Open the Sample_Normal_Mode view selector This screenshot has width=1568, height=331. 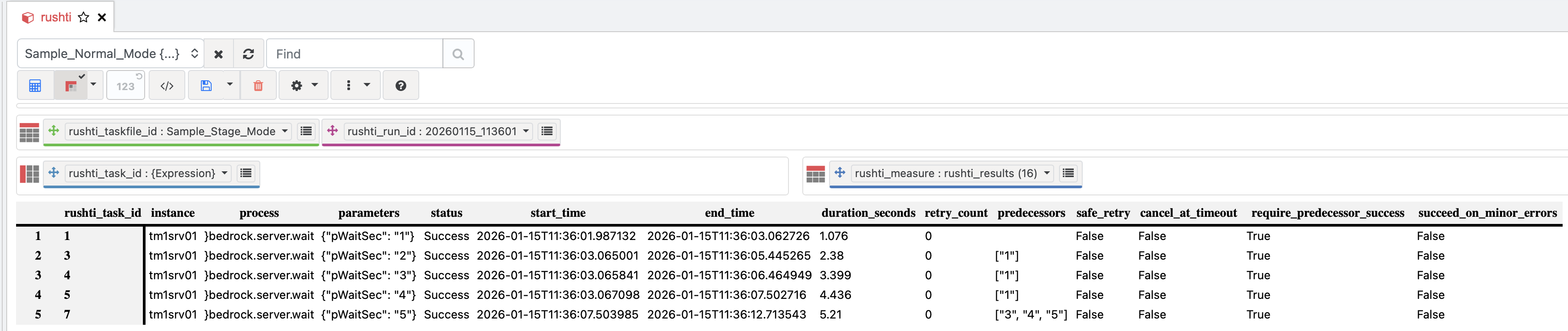click(110, 54)
